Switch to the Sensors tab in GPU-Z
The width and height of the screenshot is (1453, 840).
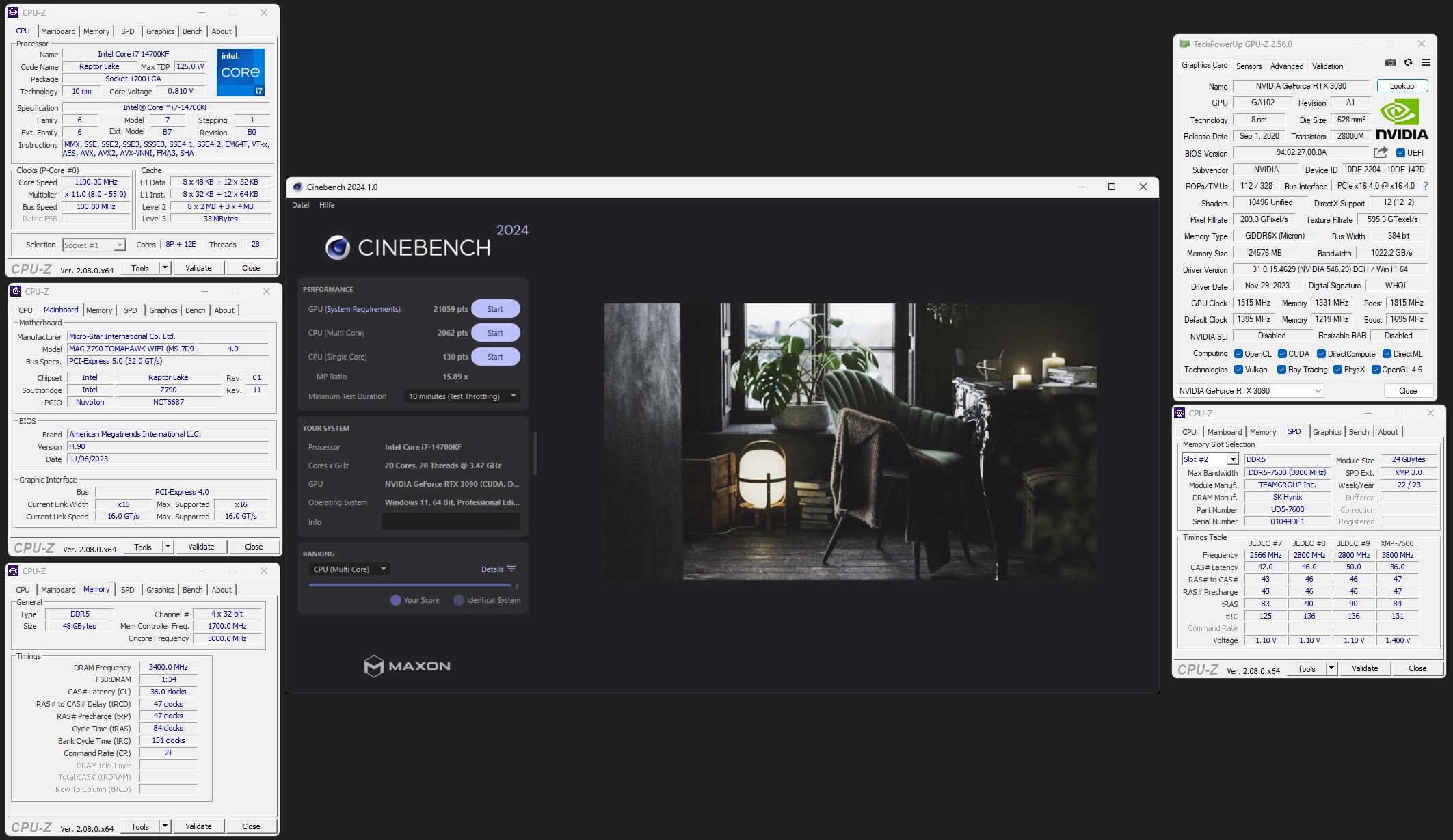click(x=1249, y=66)
